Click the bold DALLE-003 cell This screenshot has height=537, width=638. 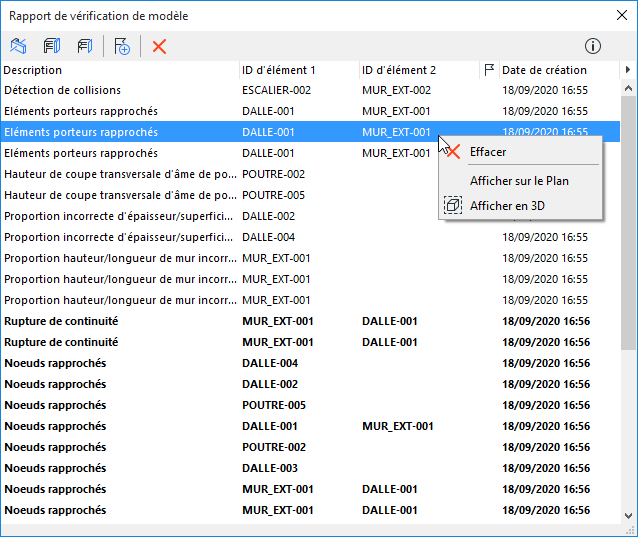pos(270,468)
